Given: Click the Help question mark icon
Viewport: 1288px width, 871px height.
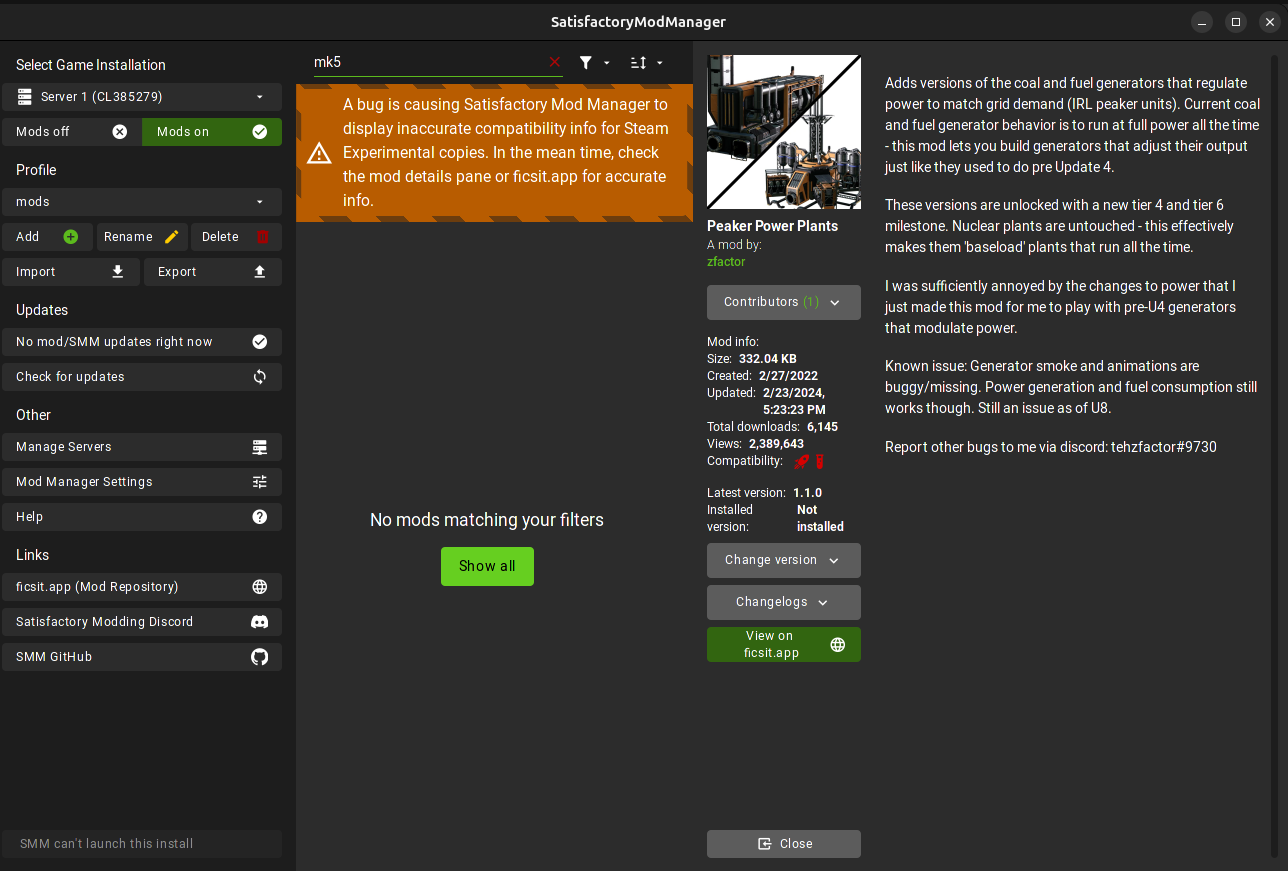Looking at the screenshot, I should pyautogui.click(x=260, y=517).
